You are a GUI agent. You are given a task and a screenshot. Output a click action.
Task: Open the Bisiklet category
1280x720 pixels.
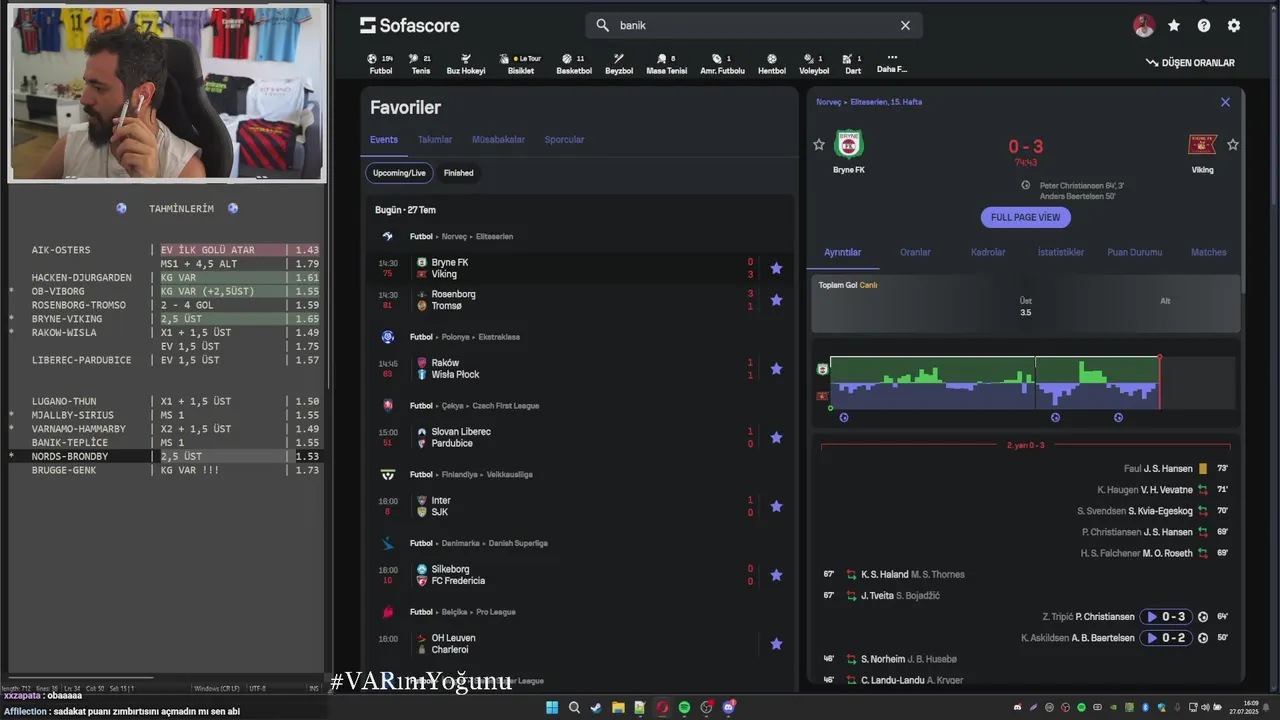(x=521, y=64)
